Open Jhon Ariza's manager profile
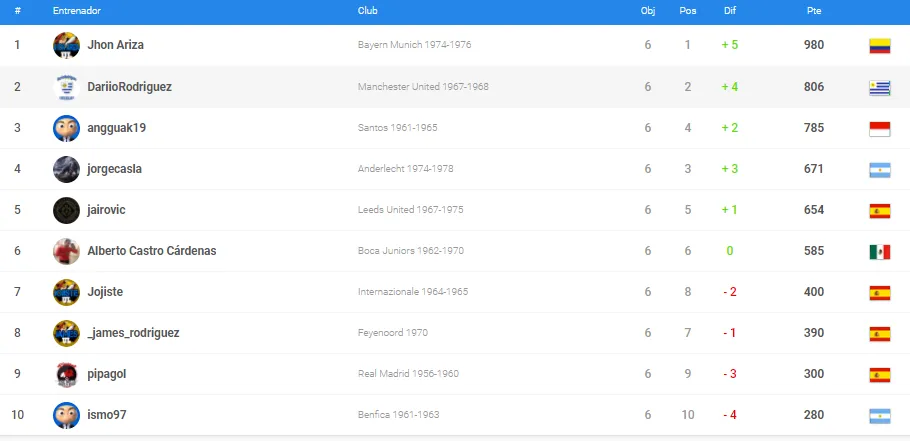This screenshot has width=910, height=441. coord(115,45)
